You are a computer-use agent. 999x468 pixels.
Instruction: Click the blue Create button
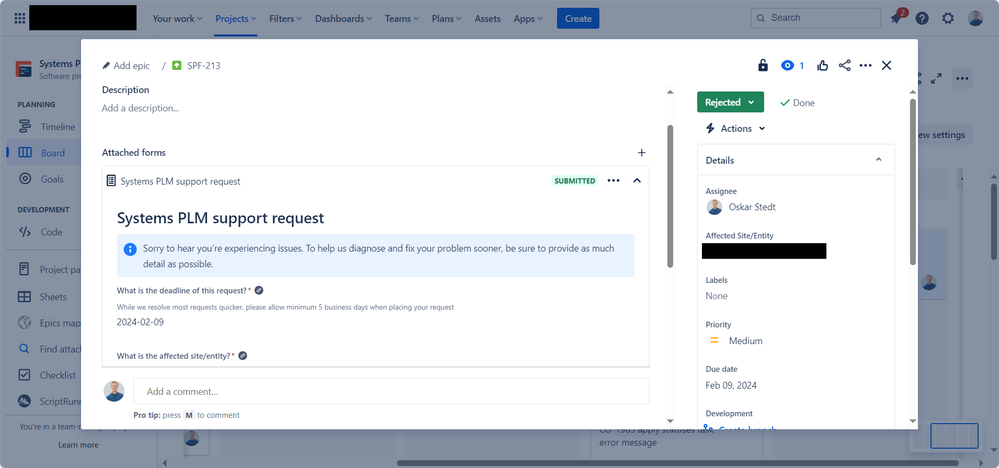click(578, 18)
